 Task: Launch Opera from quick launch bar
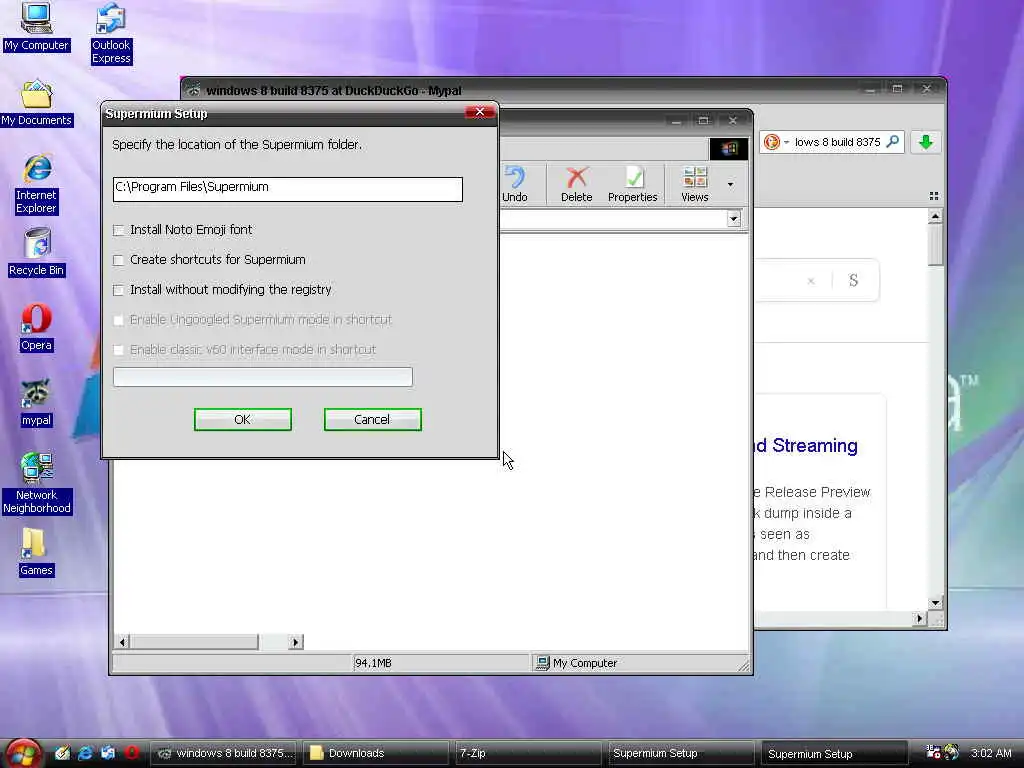(x=131, y=753)
